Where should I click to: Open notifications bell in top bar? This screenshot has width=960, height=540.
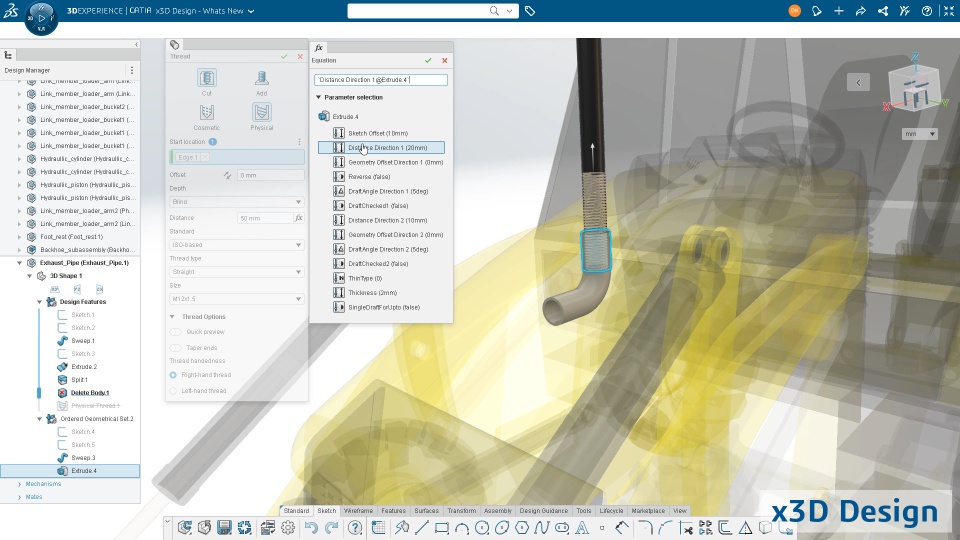pyautogui.click(x=817, y=11)
